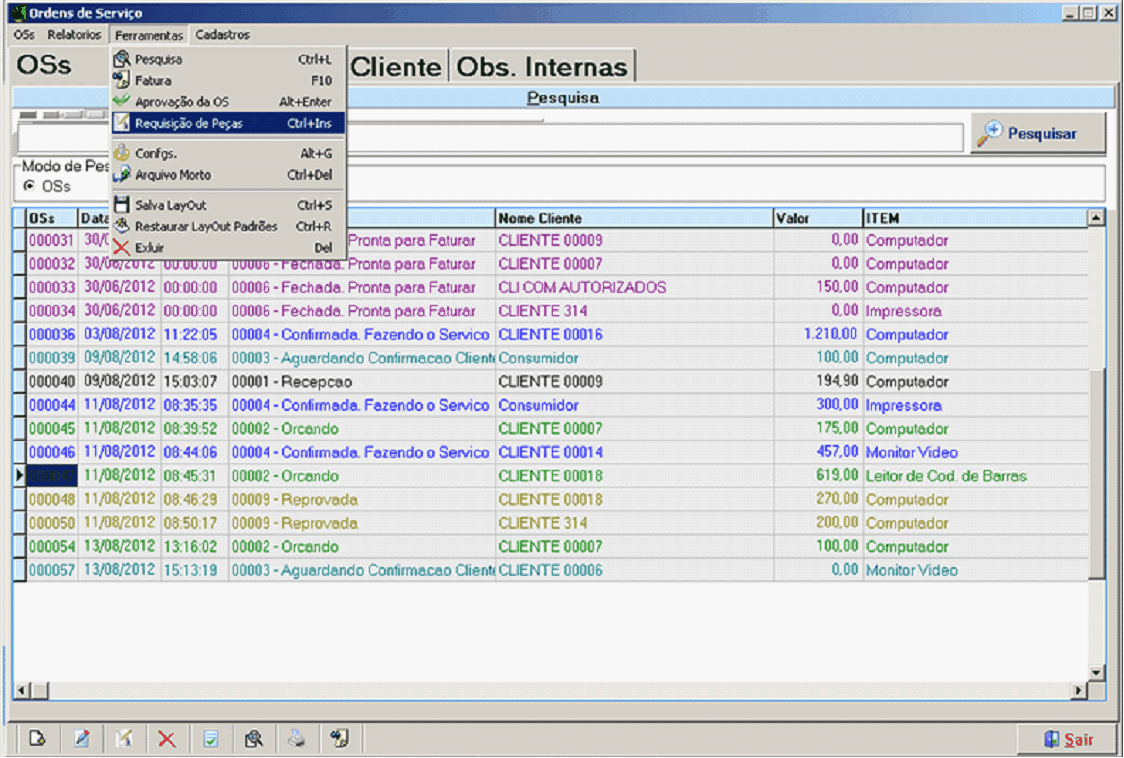Click the Sair exit button

(x=1067, y=740)
